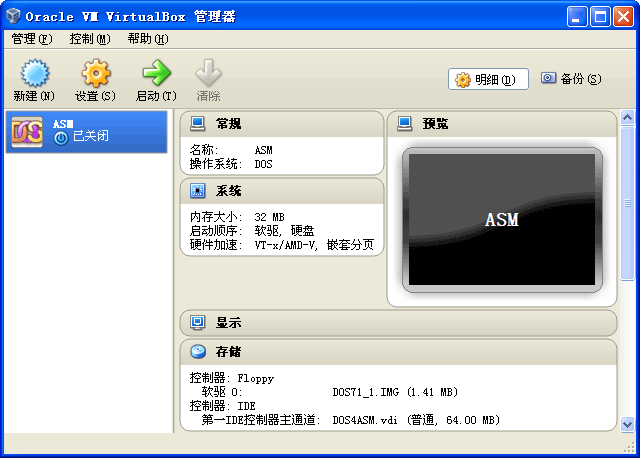Click the window resize grip in status bar
Screen dimensions: 640x458
[629, 447]
